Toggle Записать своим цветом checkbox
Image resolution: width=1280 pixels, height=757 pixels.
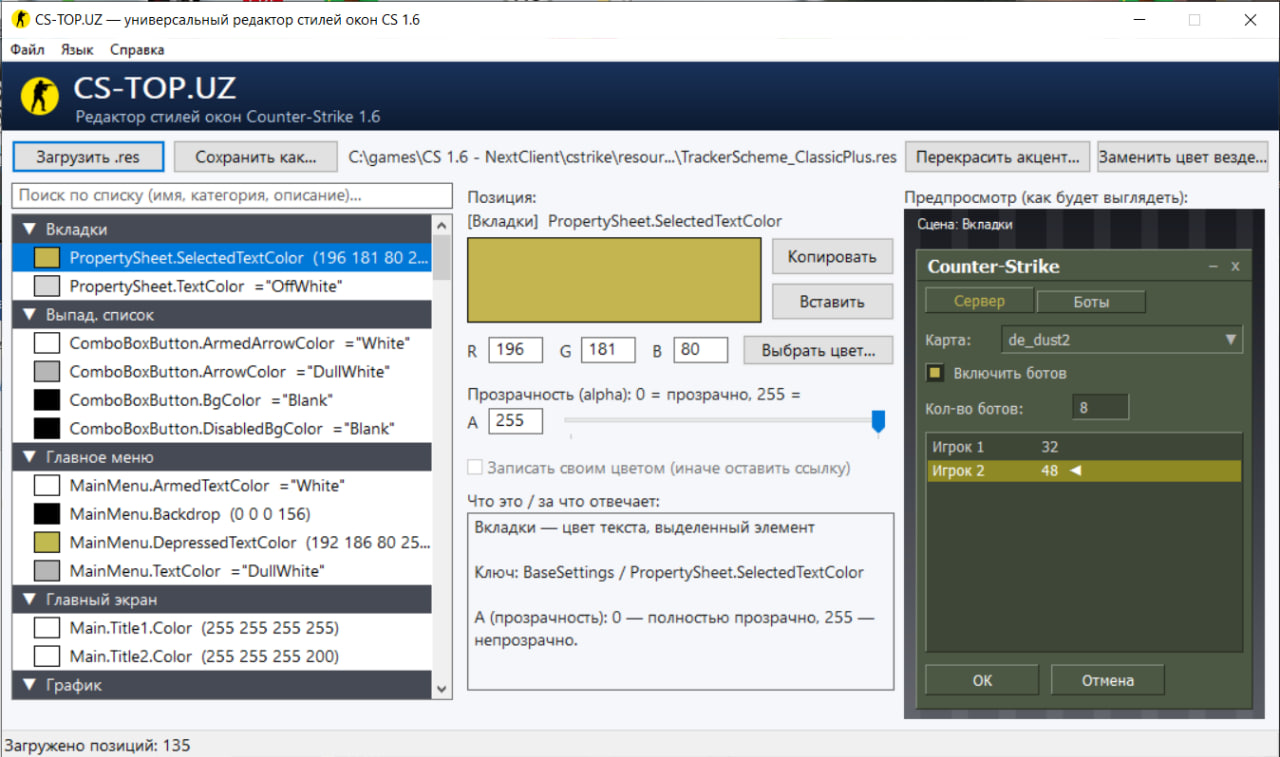click(x=476, y=467)
